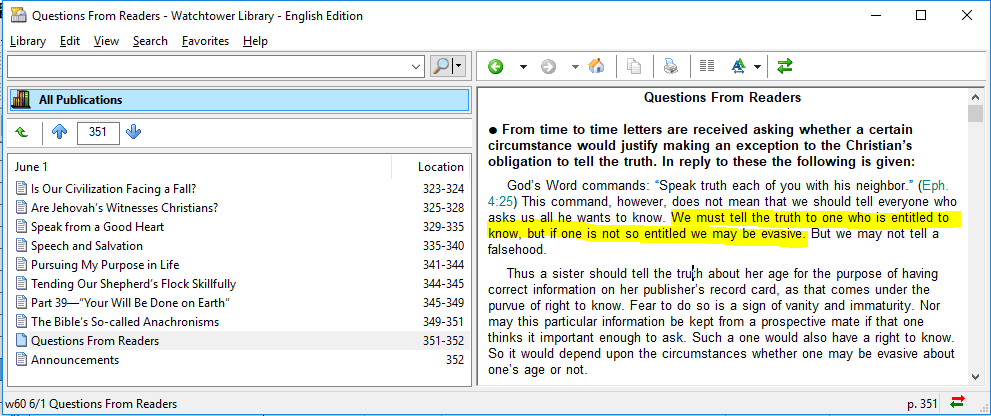991x416 pixels.
Task: Click the green up-level arrow icon
Action: point(22,132)
